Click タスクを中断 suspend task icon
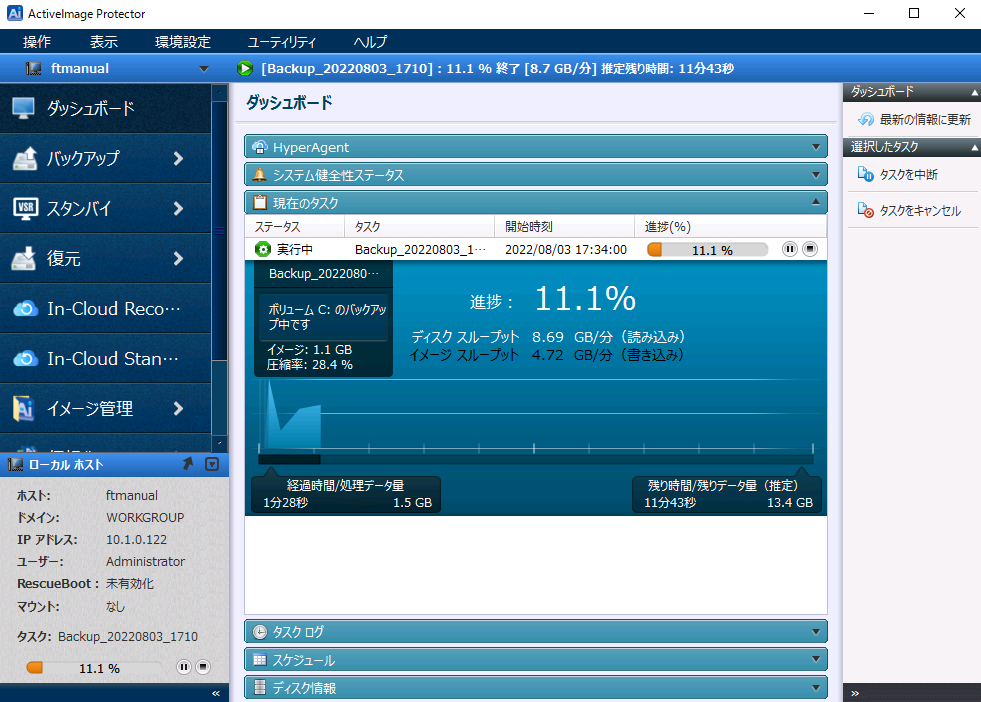This screenshot has height=702, width=981. [865, 175]
